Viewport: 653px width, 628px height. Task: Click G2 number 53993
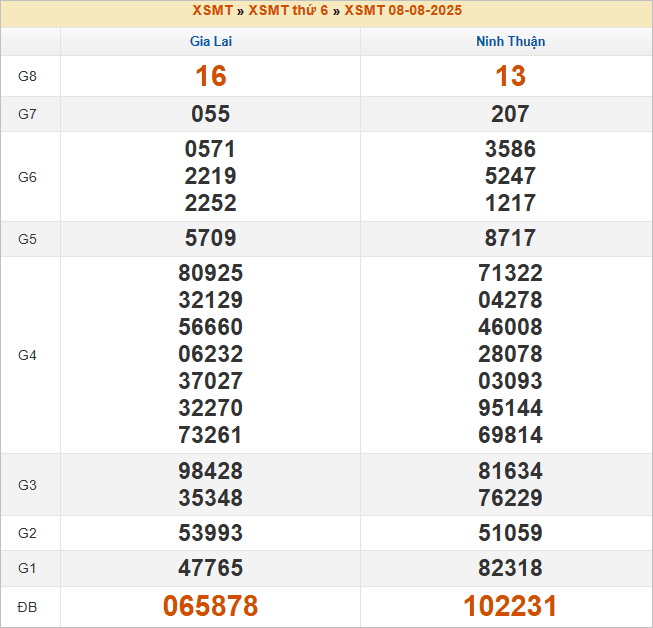click(x=211, y=533)
